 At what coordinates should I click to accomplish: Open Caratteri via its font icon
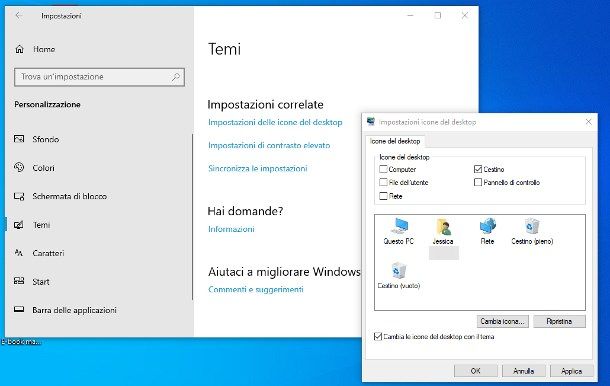(19, 253)
